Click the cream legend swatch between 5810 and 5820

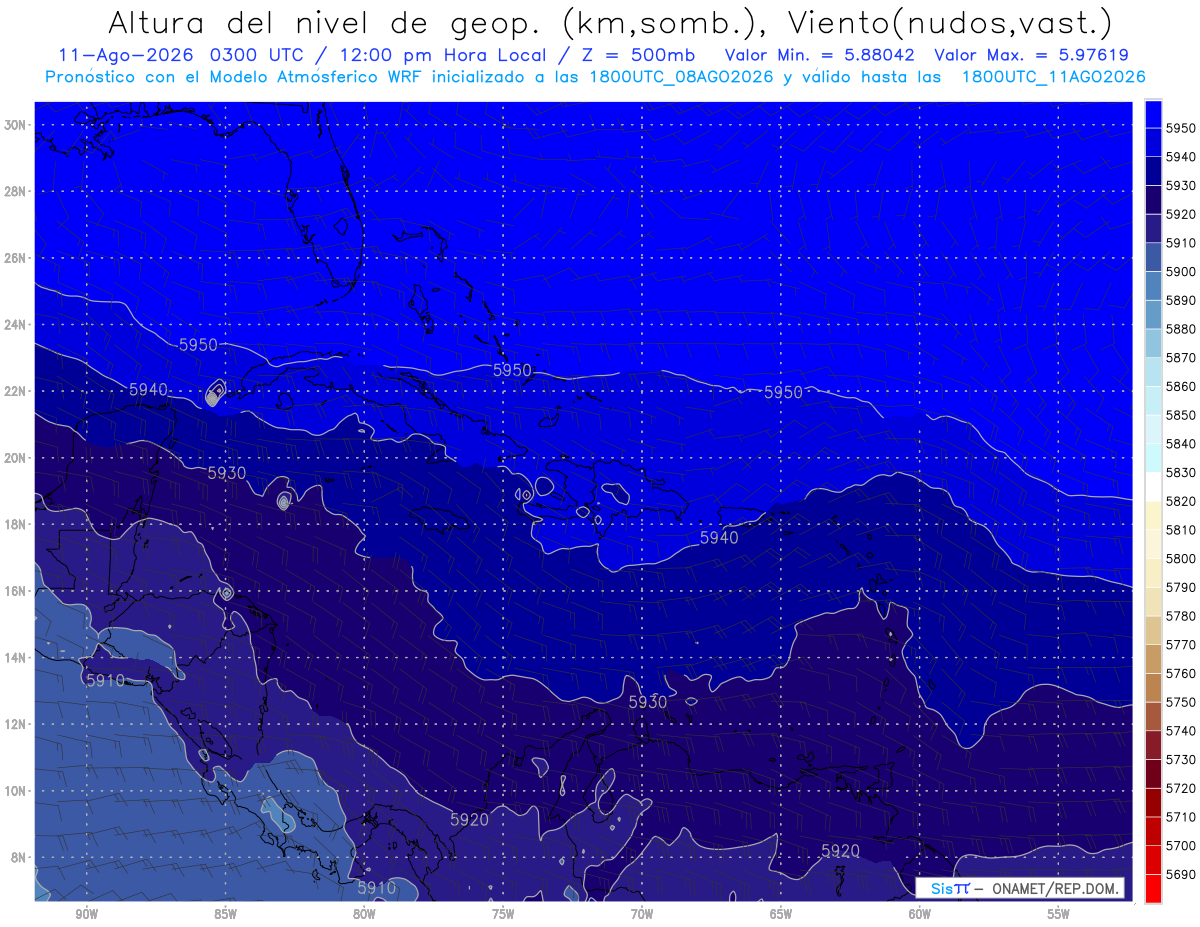coord(1153,515)
